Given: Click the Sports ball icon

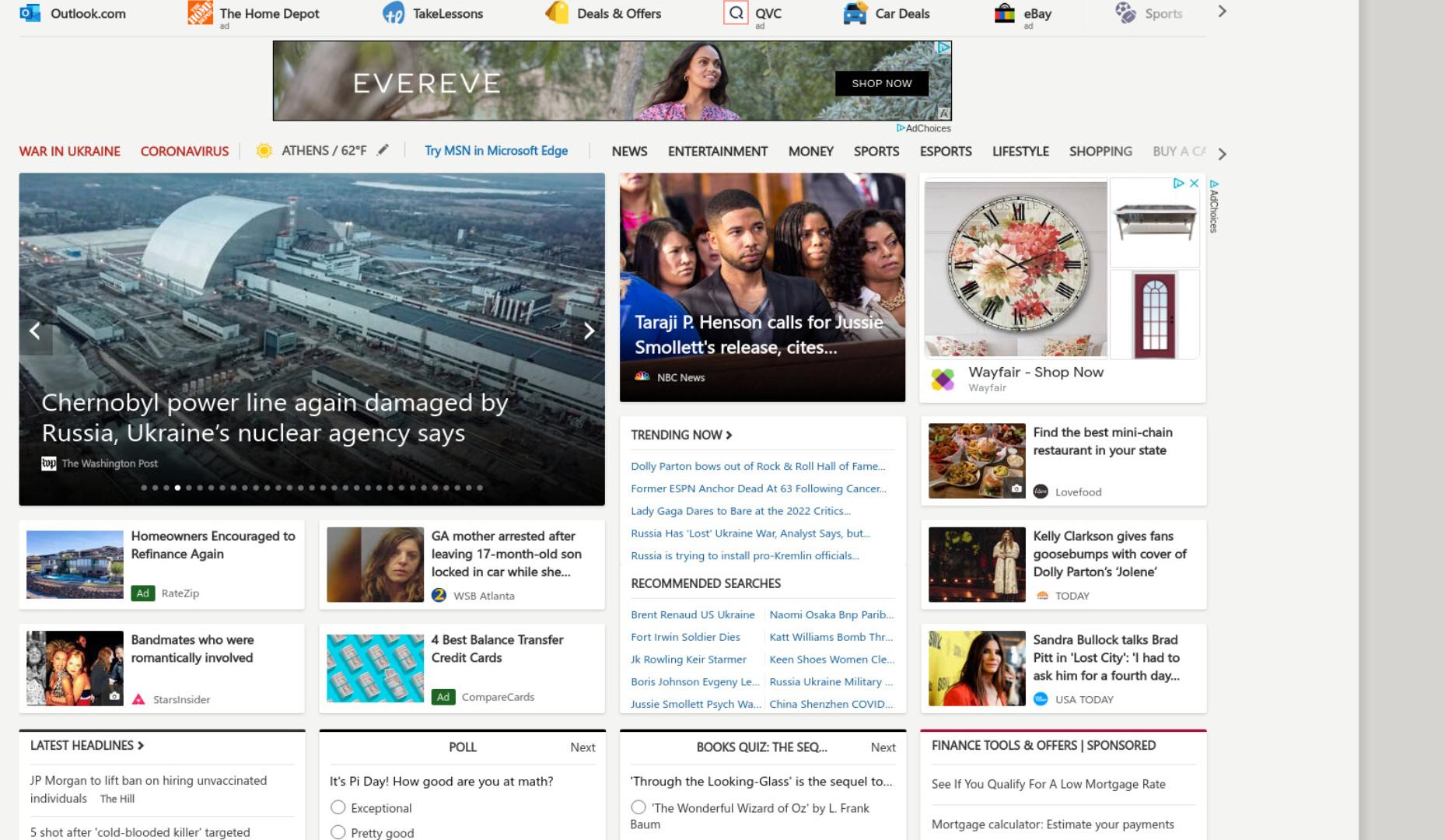Looking at the screenshot, I should (x=1125, y=12).
